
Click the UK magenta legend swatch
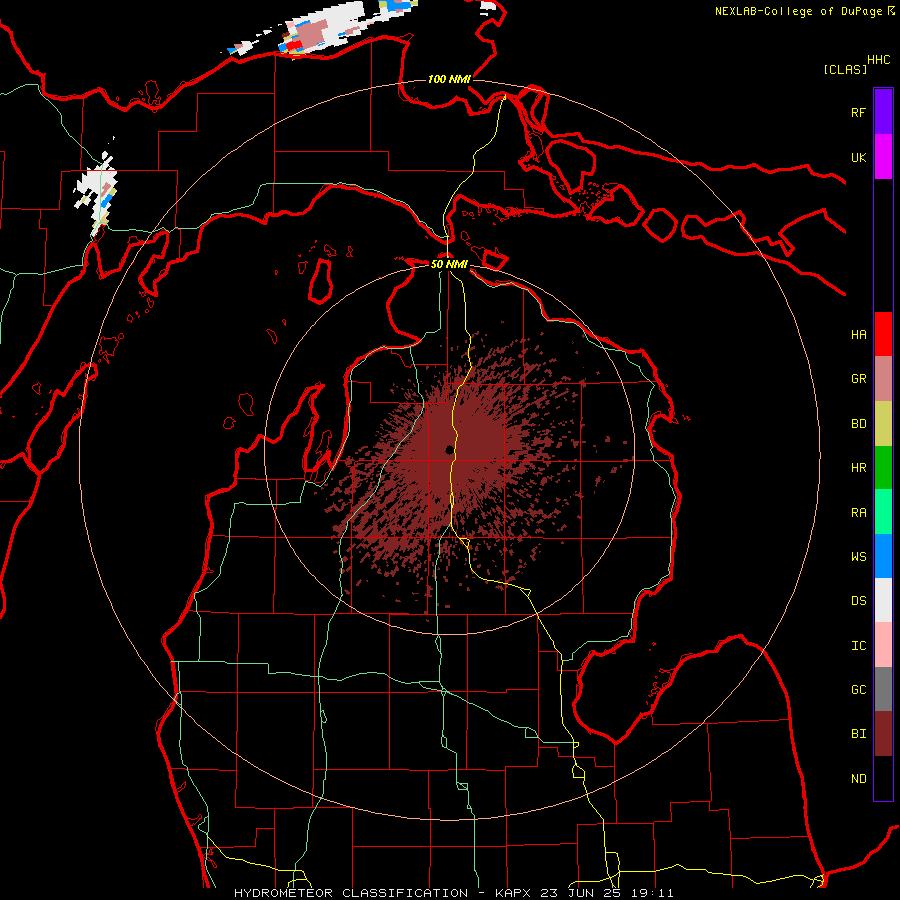[x=883, y=157]
